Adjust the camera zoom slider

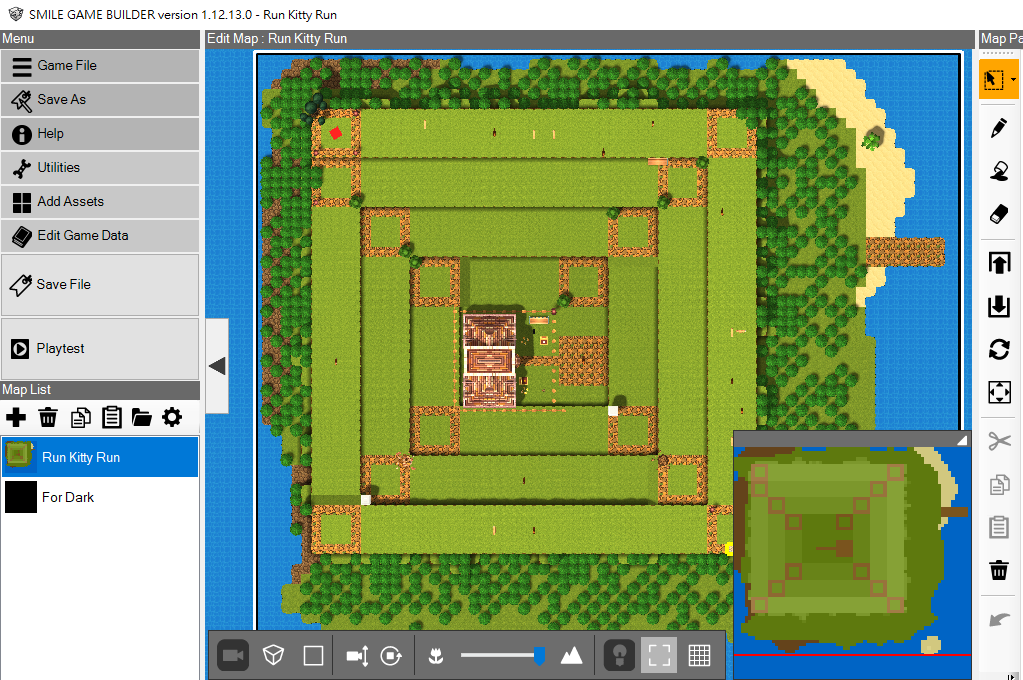coord(503,655)
